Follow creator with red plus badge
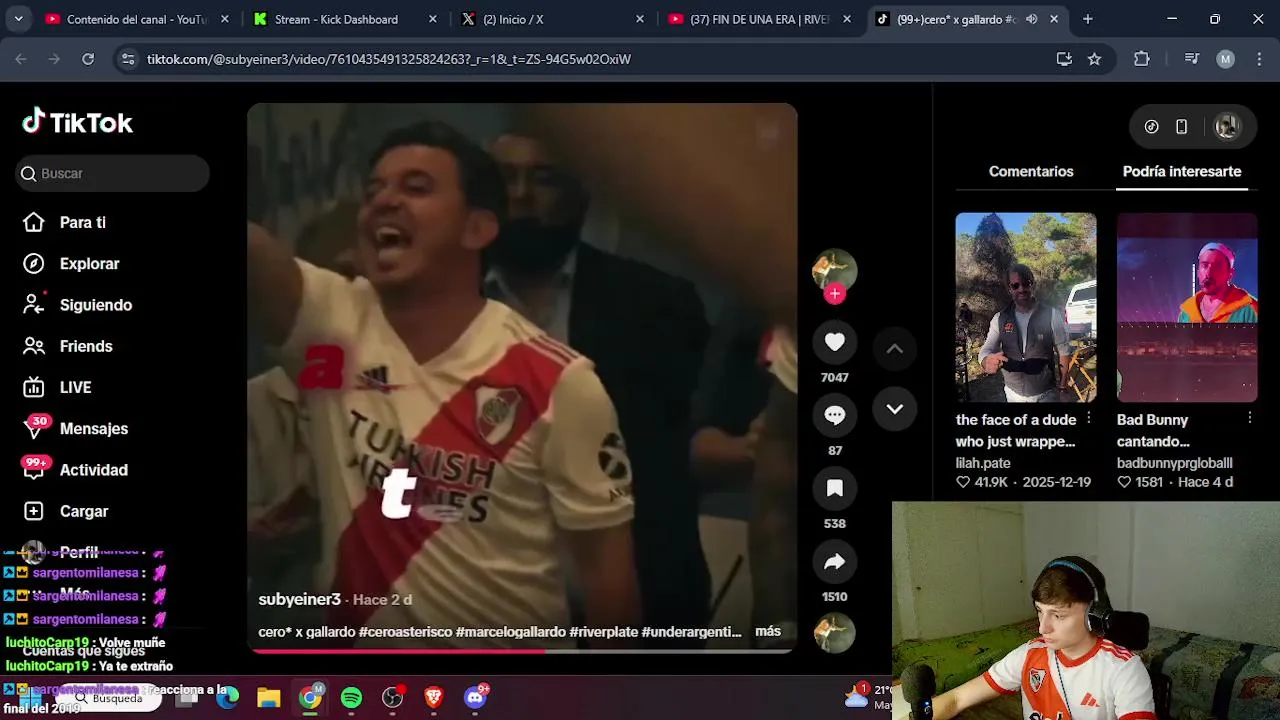The image size is (1280, 720). [x=835, y=293]
